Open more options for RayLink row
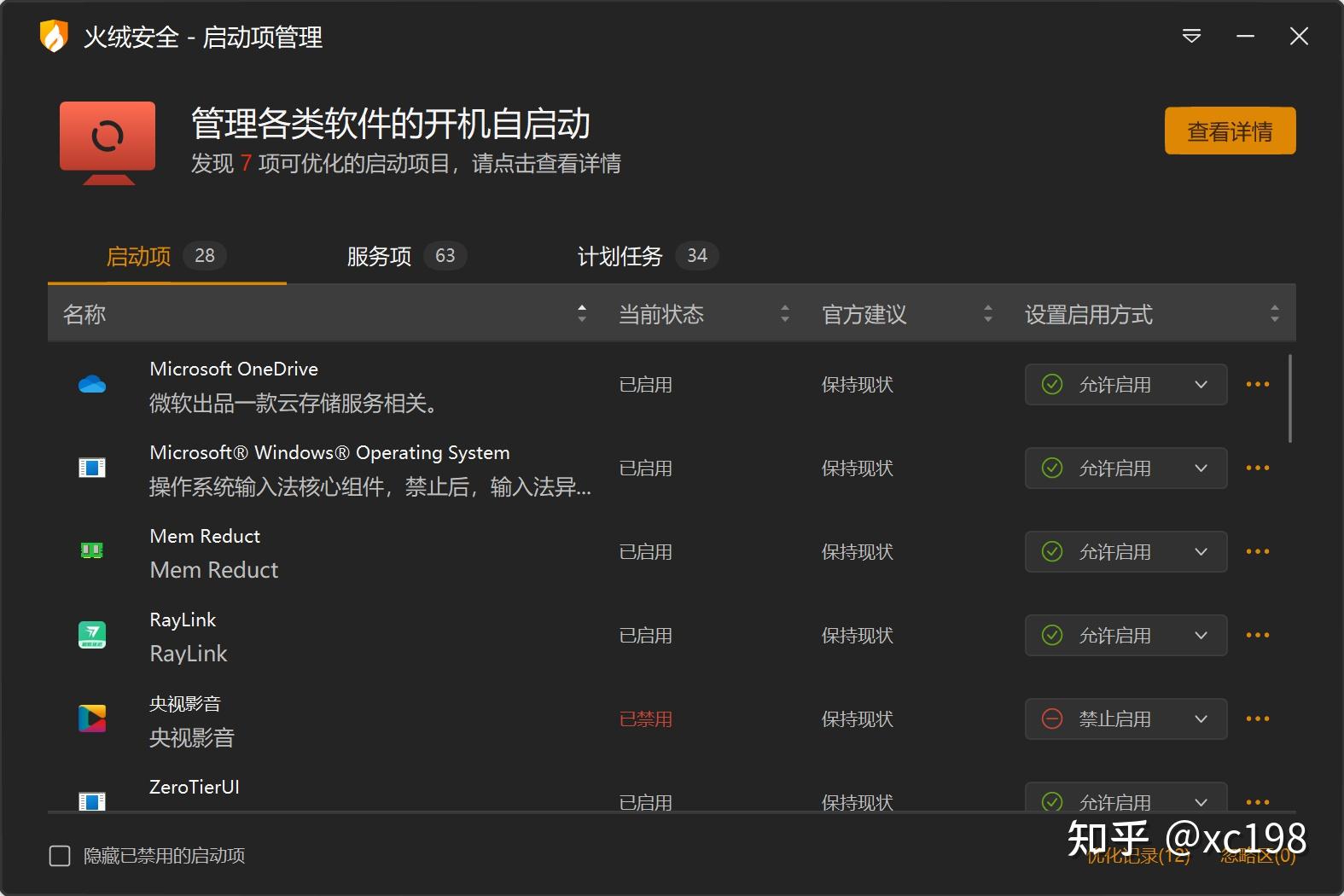 point(1258,635)
